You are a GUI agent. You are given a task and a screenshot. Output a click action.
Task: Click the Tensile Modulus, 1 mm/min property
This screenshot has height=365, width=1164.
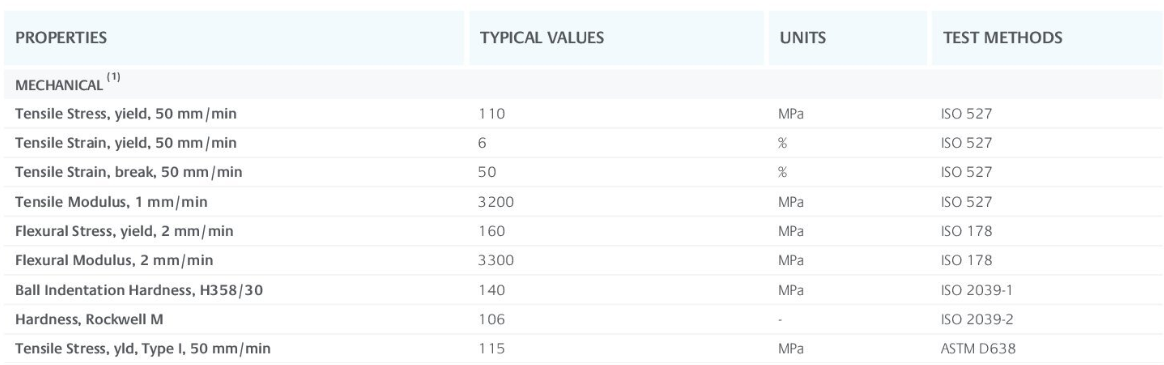tap(111, 202)
